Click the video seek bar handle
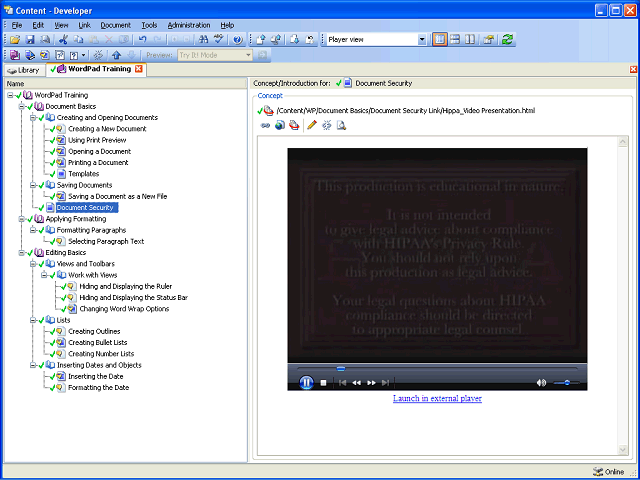This screenshot has width=640, height=480. pos(340,369)
